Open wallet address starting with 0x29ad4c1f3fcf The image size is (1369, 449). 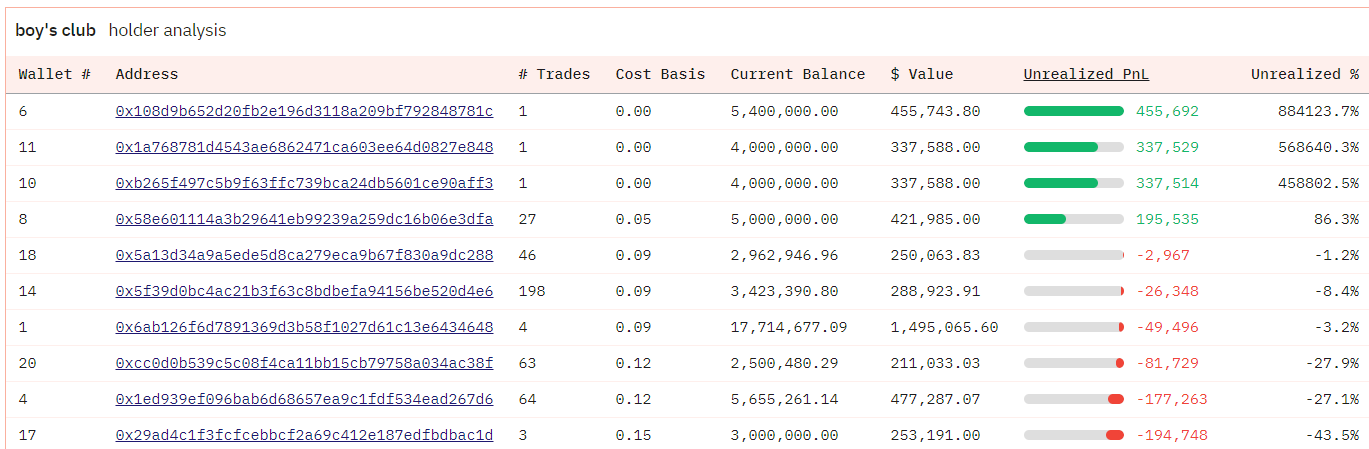point(304,435)
